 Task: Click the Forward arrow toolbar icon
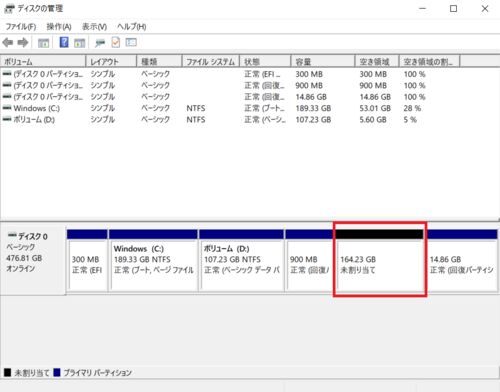pos(23,43)
